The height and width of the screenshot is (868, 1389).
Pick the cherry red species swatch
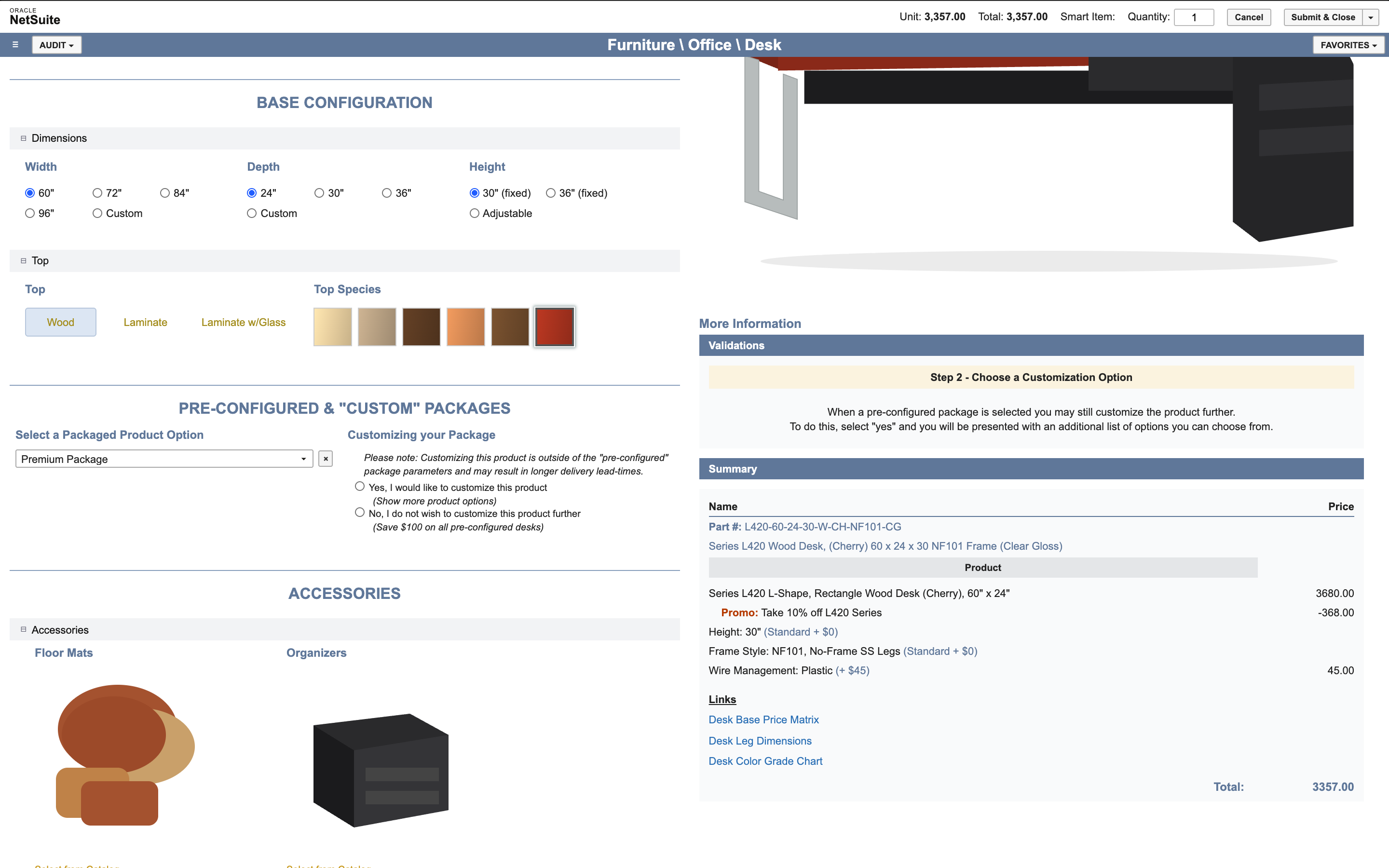point(555,326)
